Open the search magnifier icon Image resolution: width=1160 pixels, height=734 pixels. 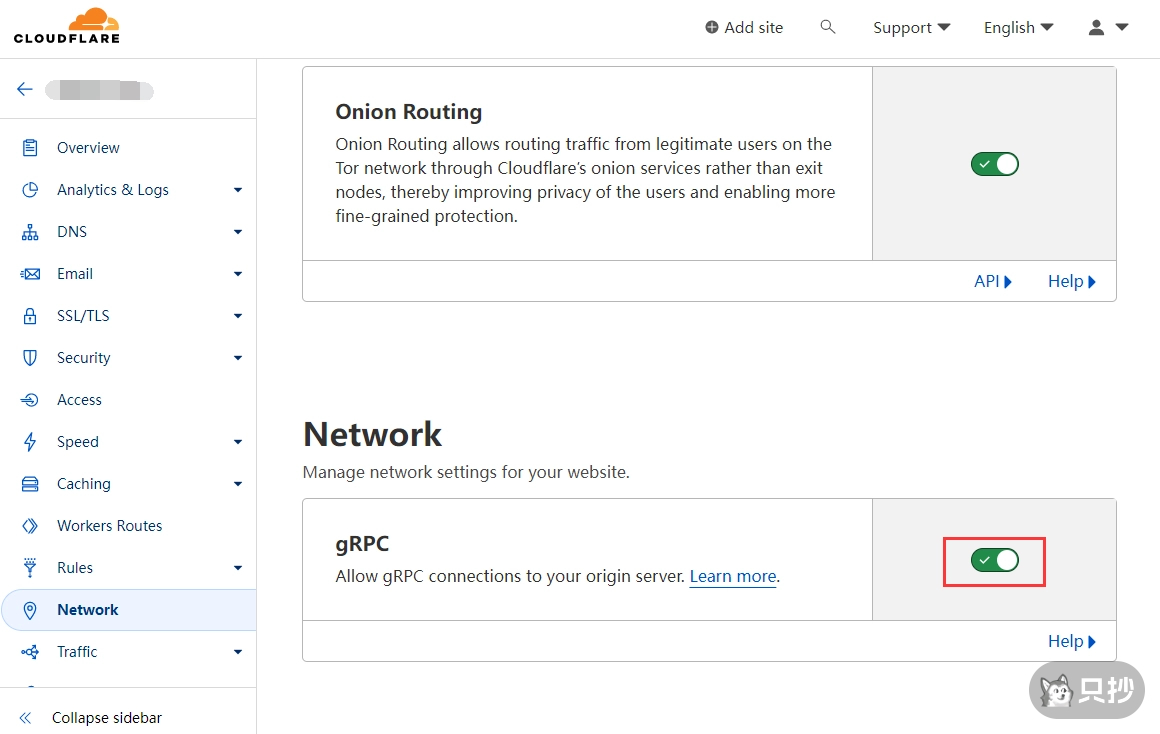pos(828,27)
